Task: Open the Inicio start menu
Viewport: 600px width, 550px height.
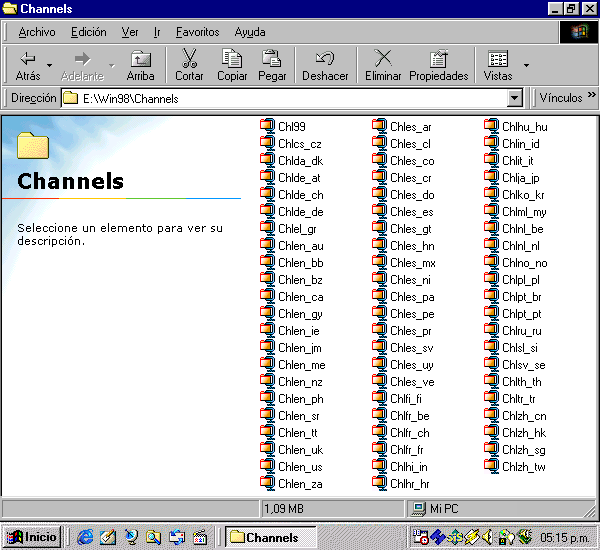Action: click(31, 537)
